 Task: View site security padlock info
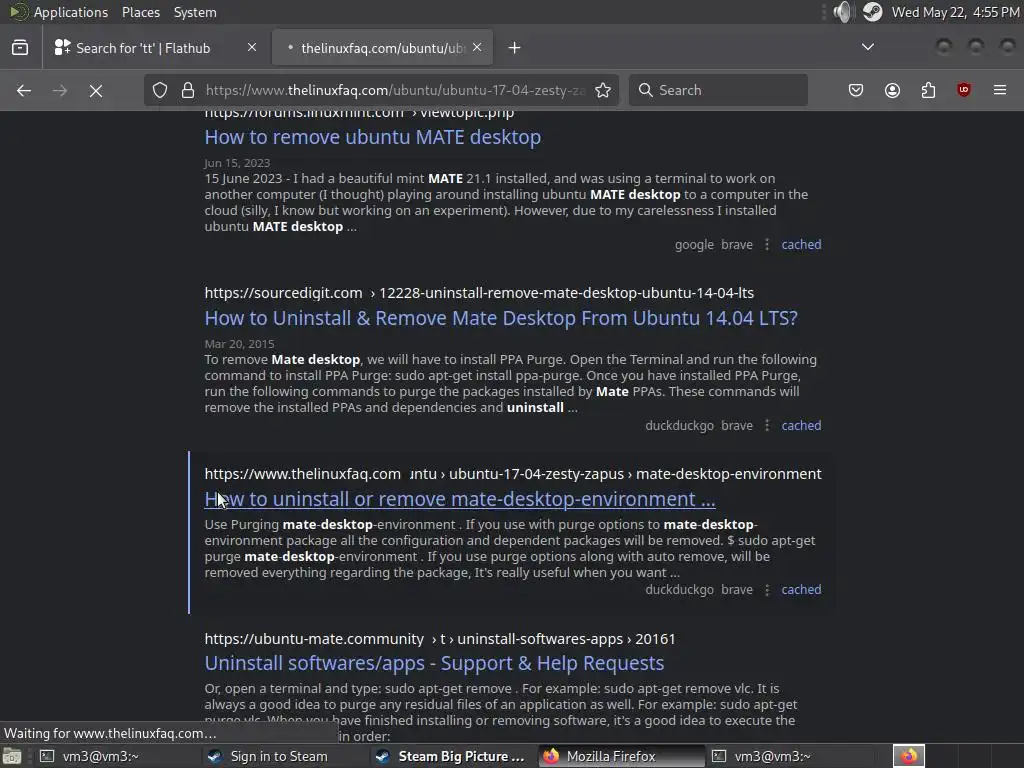188,90
